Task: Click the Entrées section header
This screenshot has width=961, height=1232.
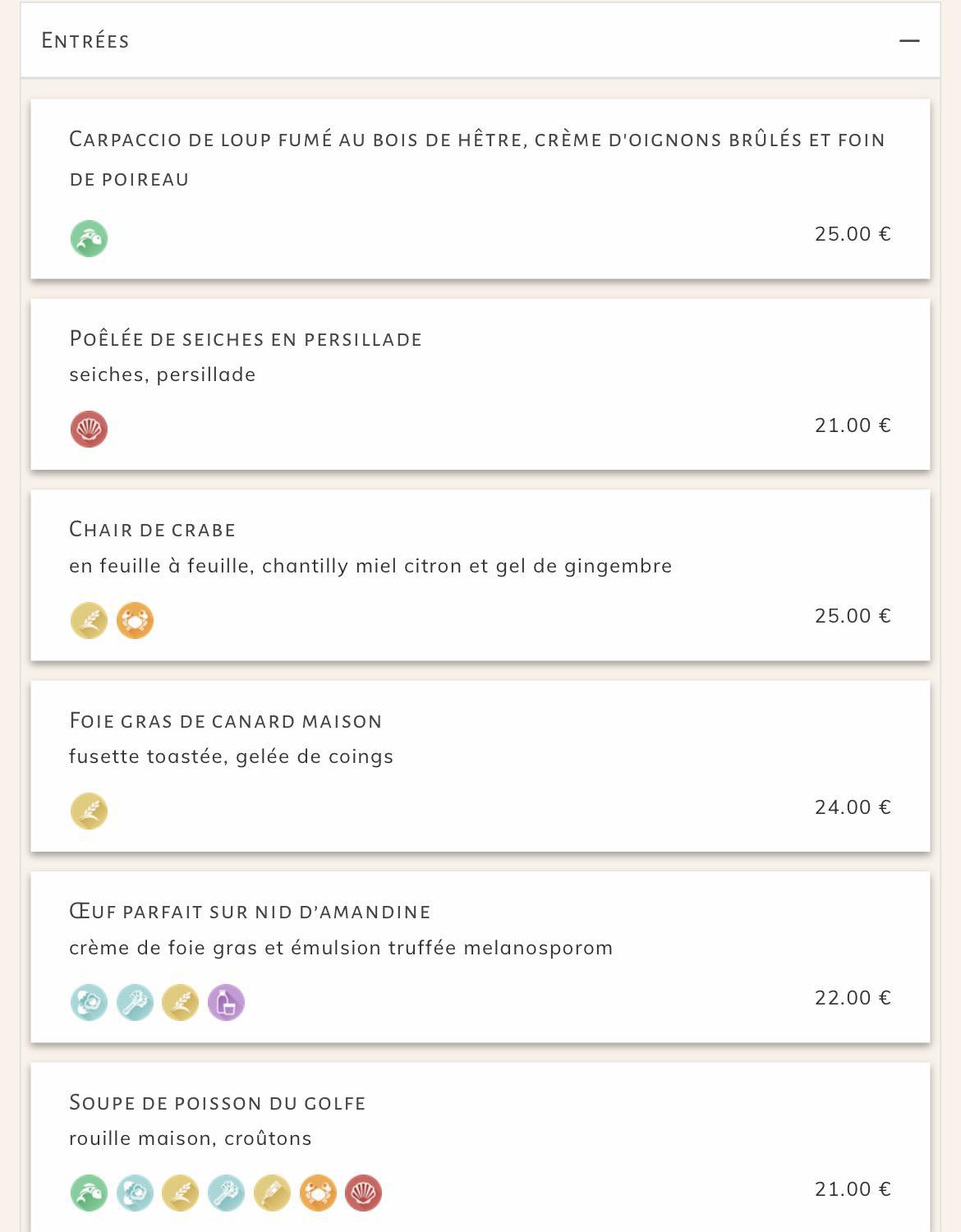Action: [480, 40]
